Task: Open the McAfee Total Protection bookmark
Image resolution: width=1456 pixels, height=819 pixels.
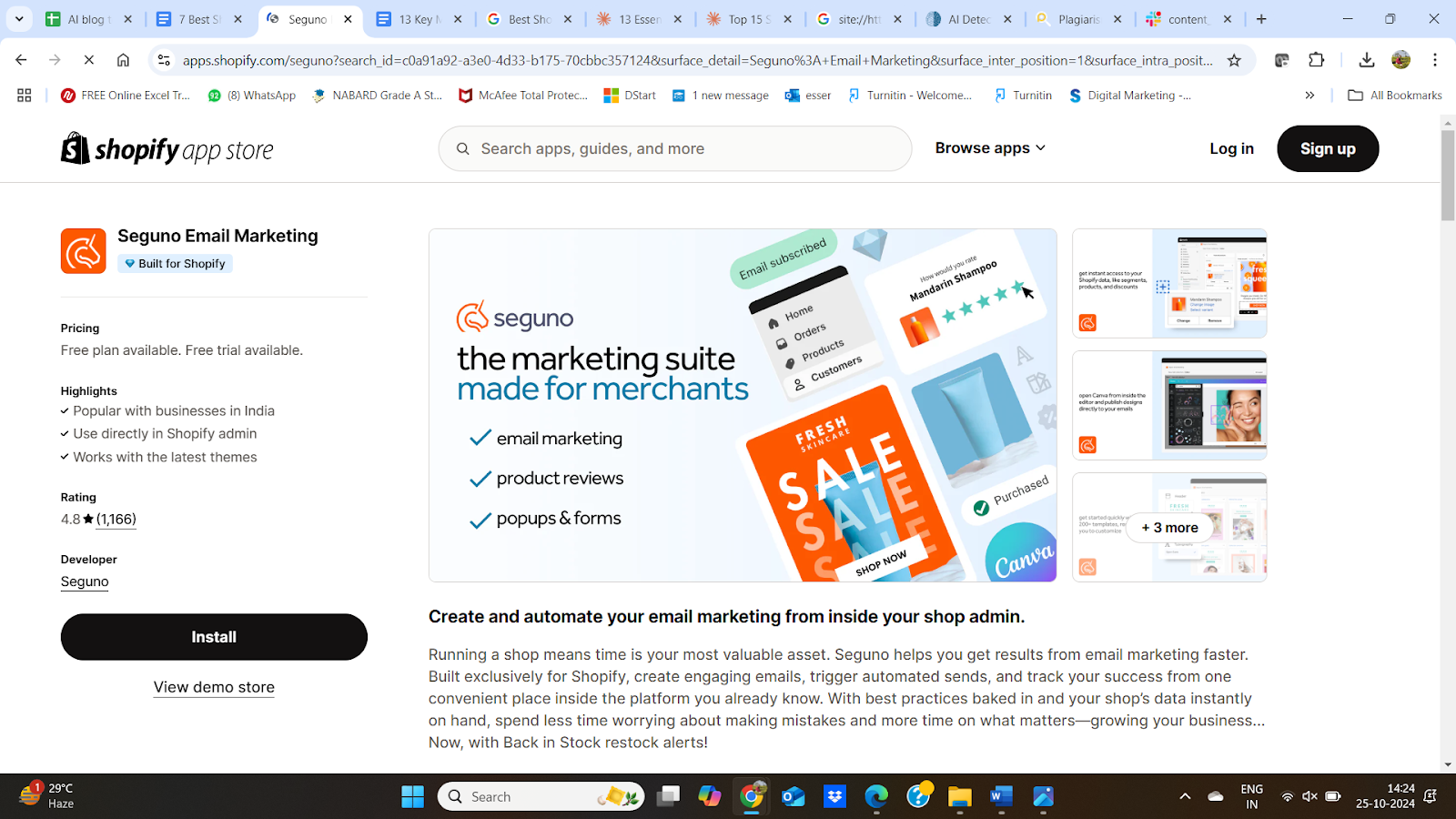Action: tap(523, 95)
